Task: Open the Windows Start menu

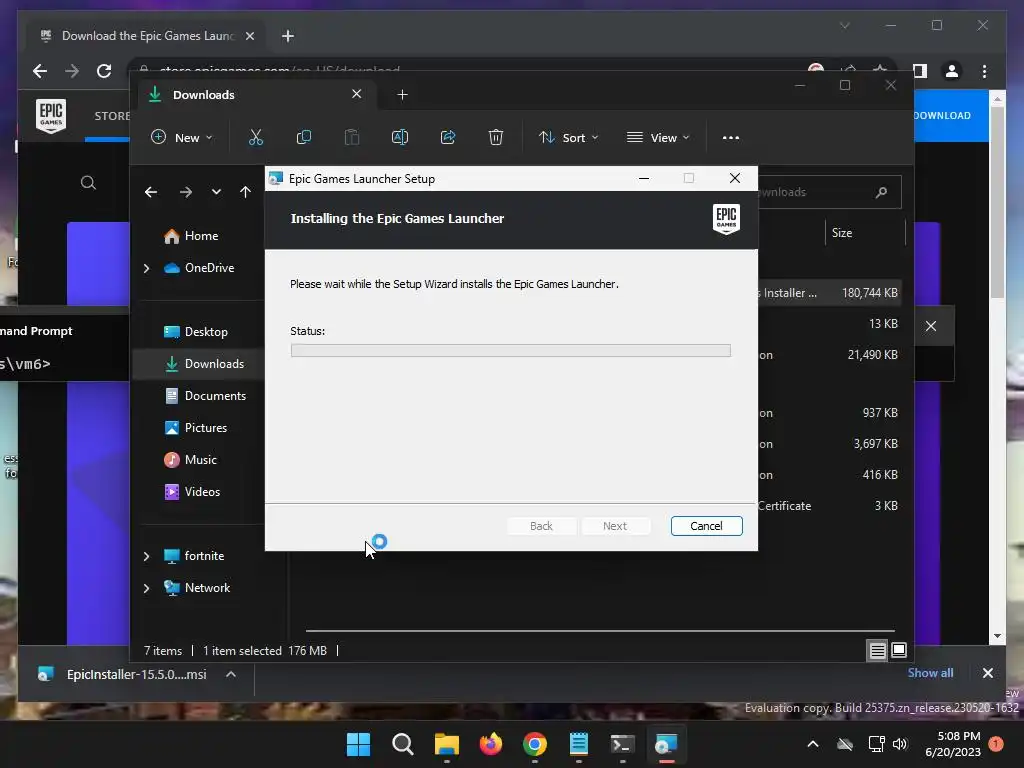Action: pos(358,744)
